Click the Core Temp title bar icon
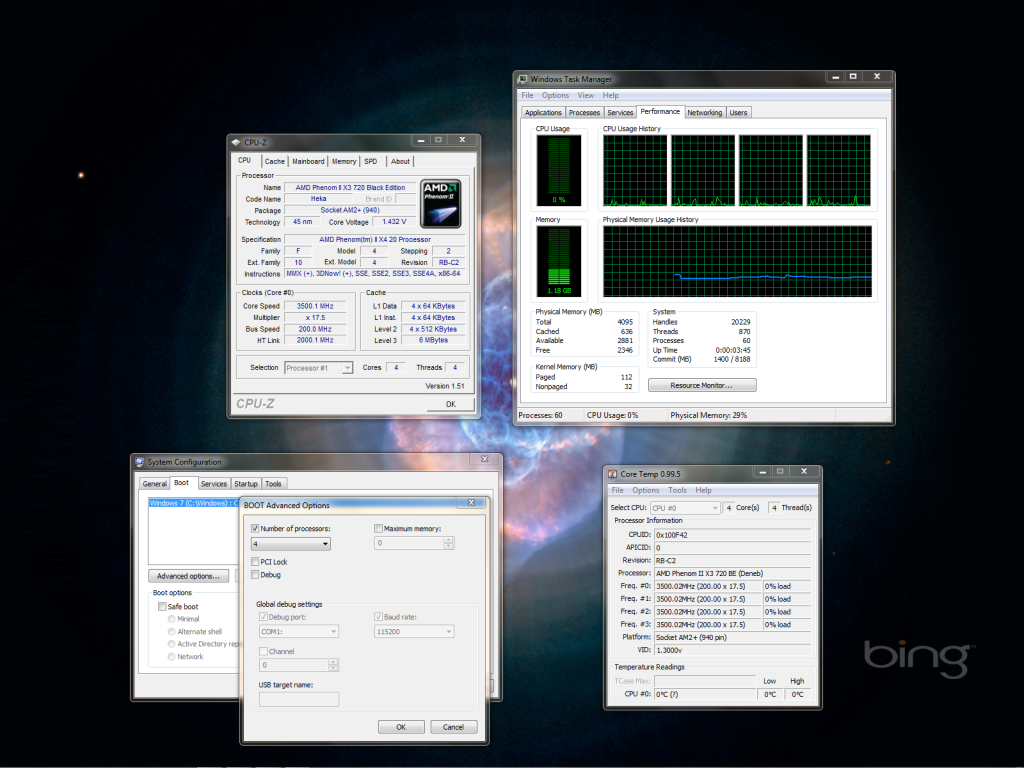This screenshot has width=1024, height=768. [x=613, y=474]
